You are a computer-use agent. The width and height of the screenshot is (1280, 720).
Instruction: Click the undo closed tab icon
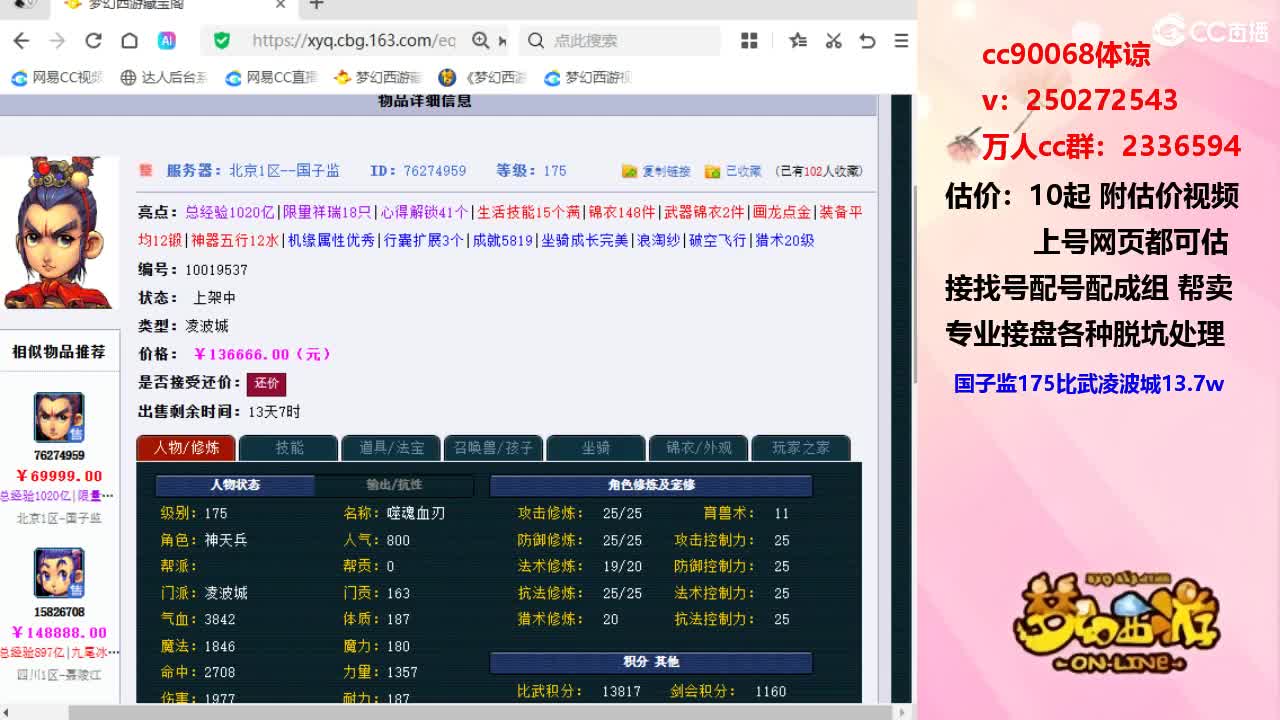(867, 41)
